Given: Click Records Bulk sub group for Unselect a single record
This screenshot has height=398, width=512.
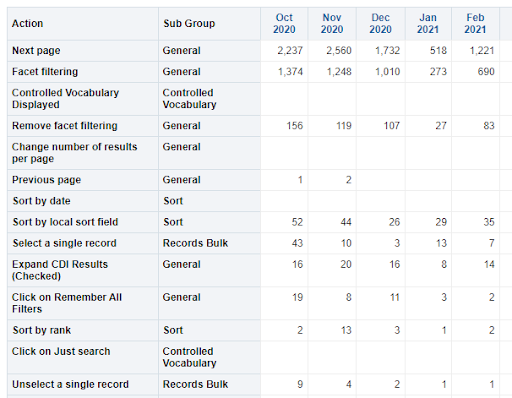Looking at the screenshot, I should [209, 384].
